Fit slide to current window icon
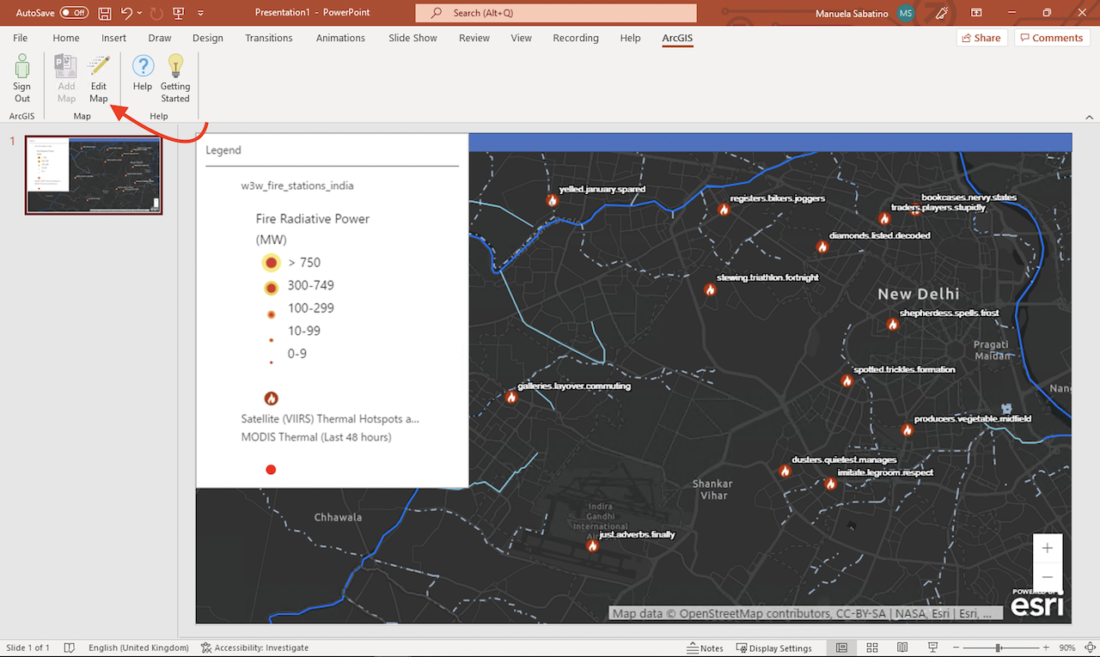This screenshot has width=1100, height=657. point(1089,648)
